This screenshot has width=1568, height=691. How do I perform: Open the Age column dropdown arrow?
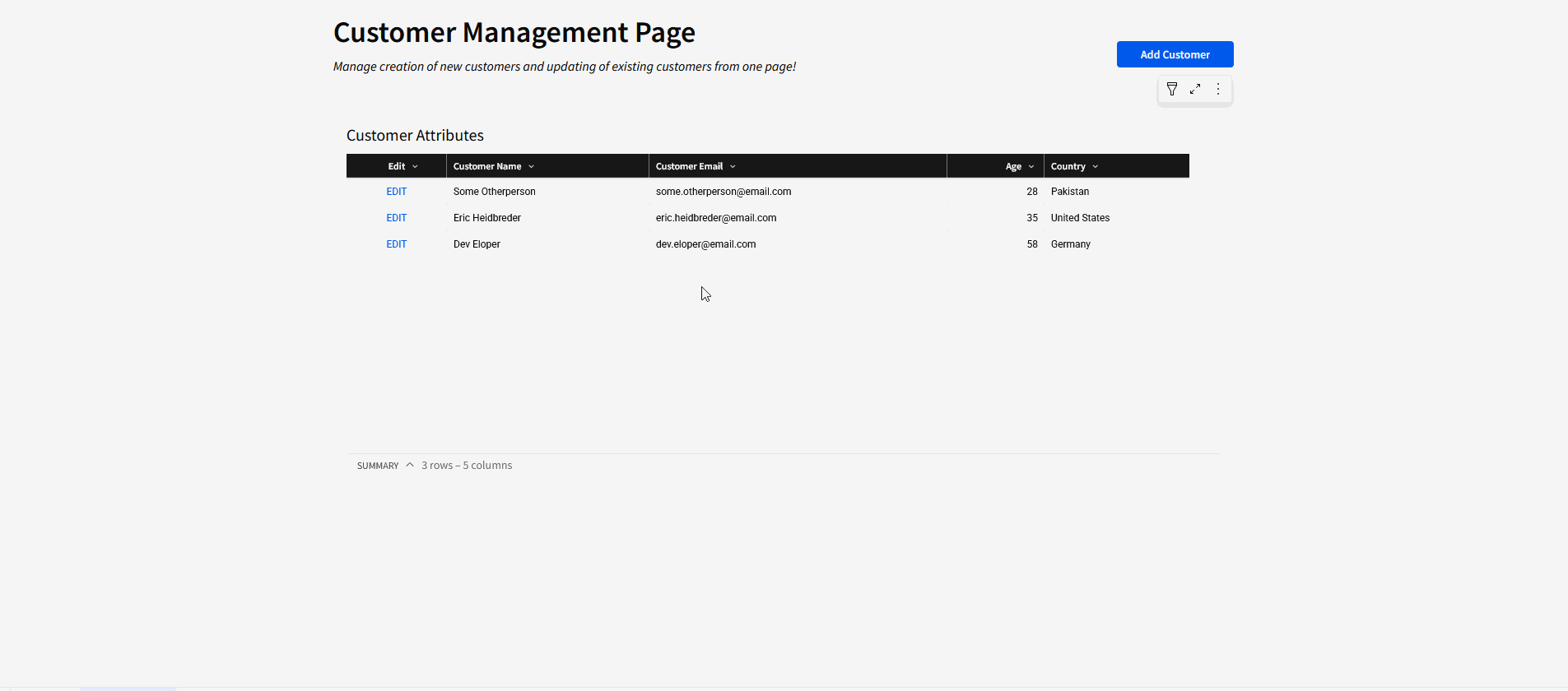pos(1031,167)
